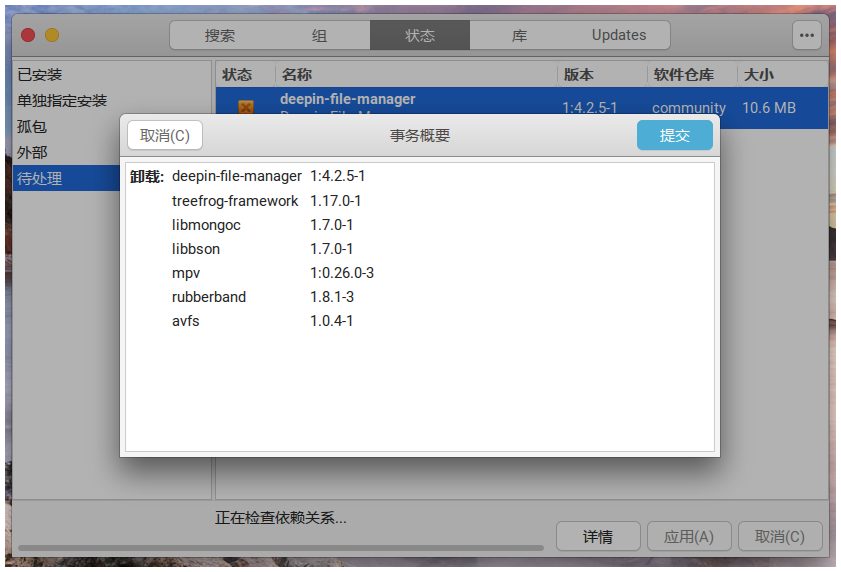The width and height of the screenshot is (841, 572).
Task: Sort by the 大小 column header
Action: [x=783, y=75]
